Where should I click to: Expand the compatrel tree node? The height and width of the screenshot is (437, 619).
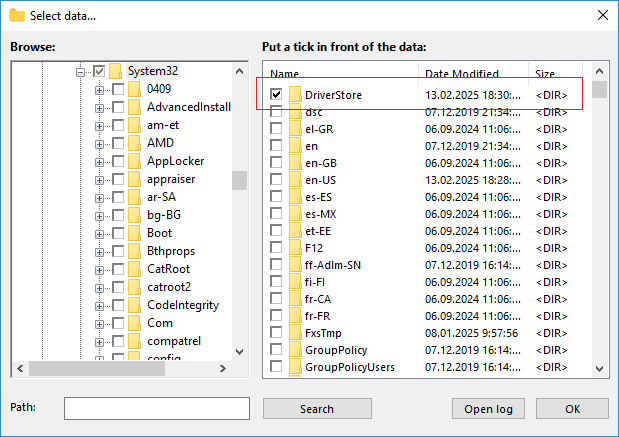(99, 342)
